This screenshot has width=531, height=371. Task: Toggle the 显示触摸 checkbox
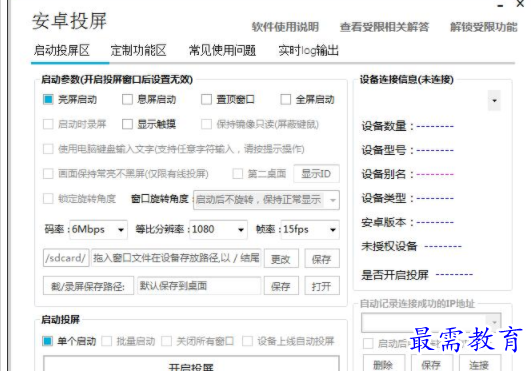pyautogui.click(x=127, y=124)
